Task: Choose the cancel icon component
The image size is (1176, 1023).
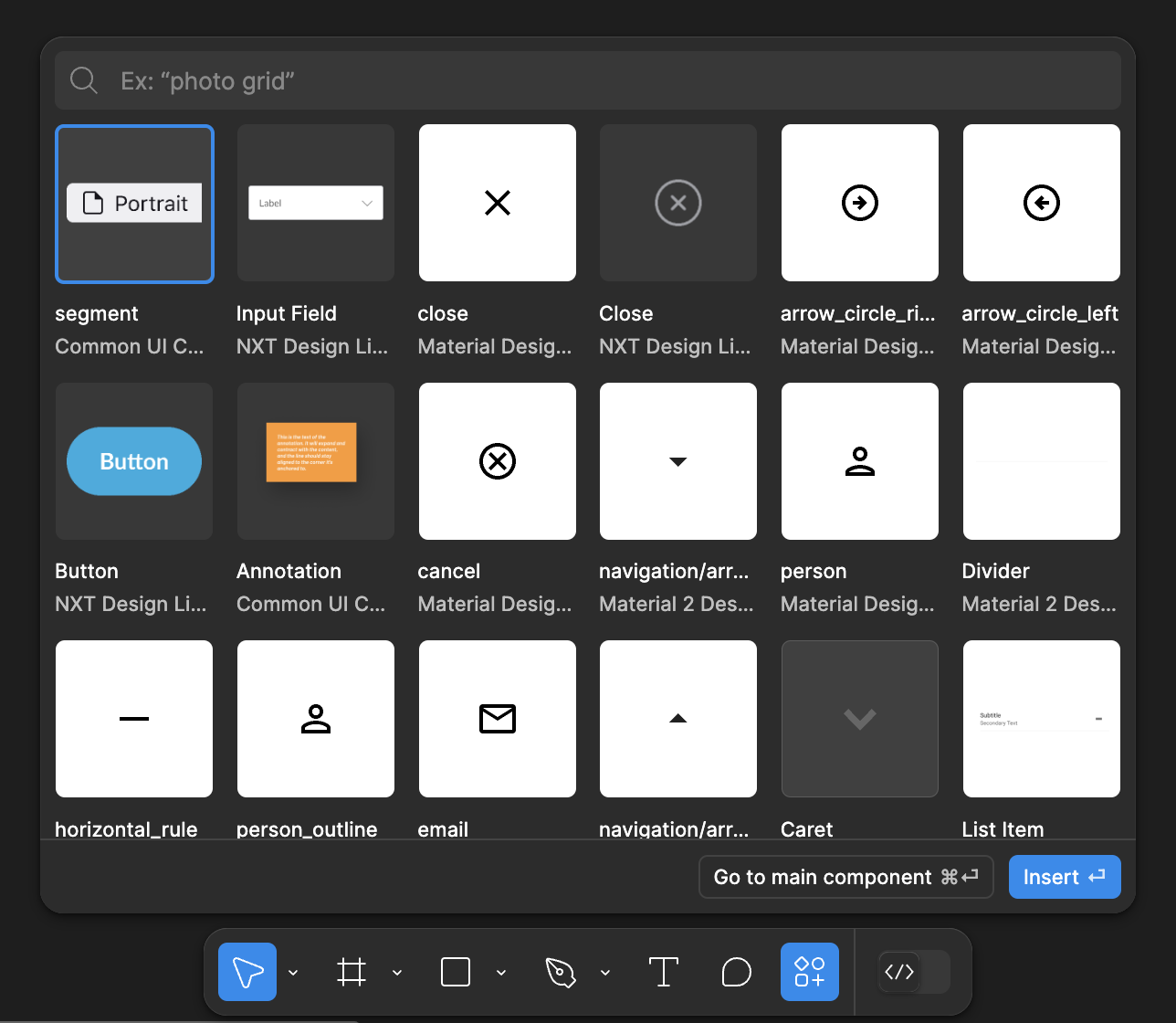Action: (x=498, y=461)
